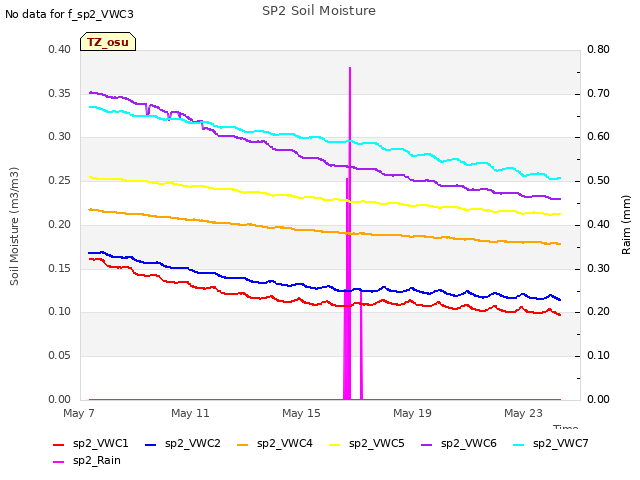Image resolution: width=640 pixels, height=480 pixels.
Task: Select the sp2_VWC4 legend entry
Action: click(275, 443)
